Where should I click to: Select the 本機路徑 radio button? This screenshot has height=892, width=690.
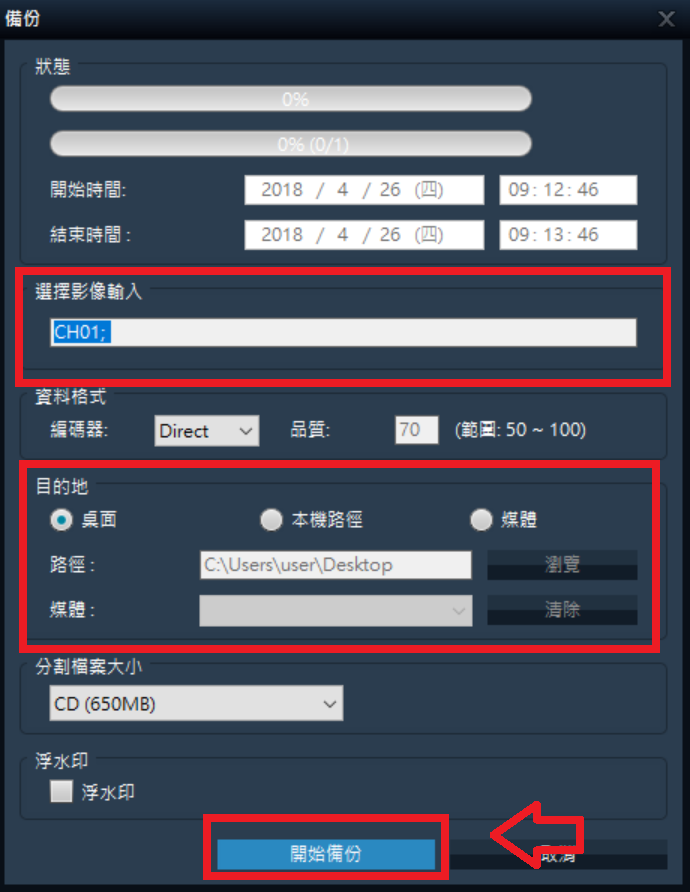click(271, 519)
